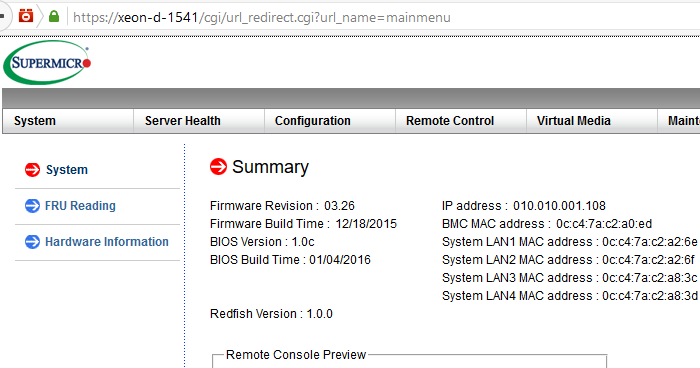Click red arrow icon beside Summary heading
700x368 pixels.
tap(218, 167)
